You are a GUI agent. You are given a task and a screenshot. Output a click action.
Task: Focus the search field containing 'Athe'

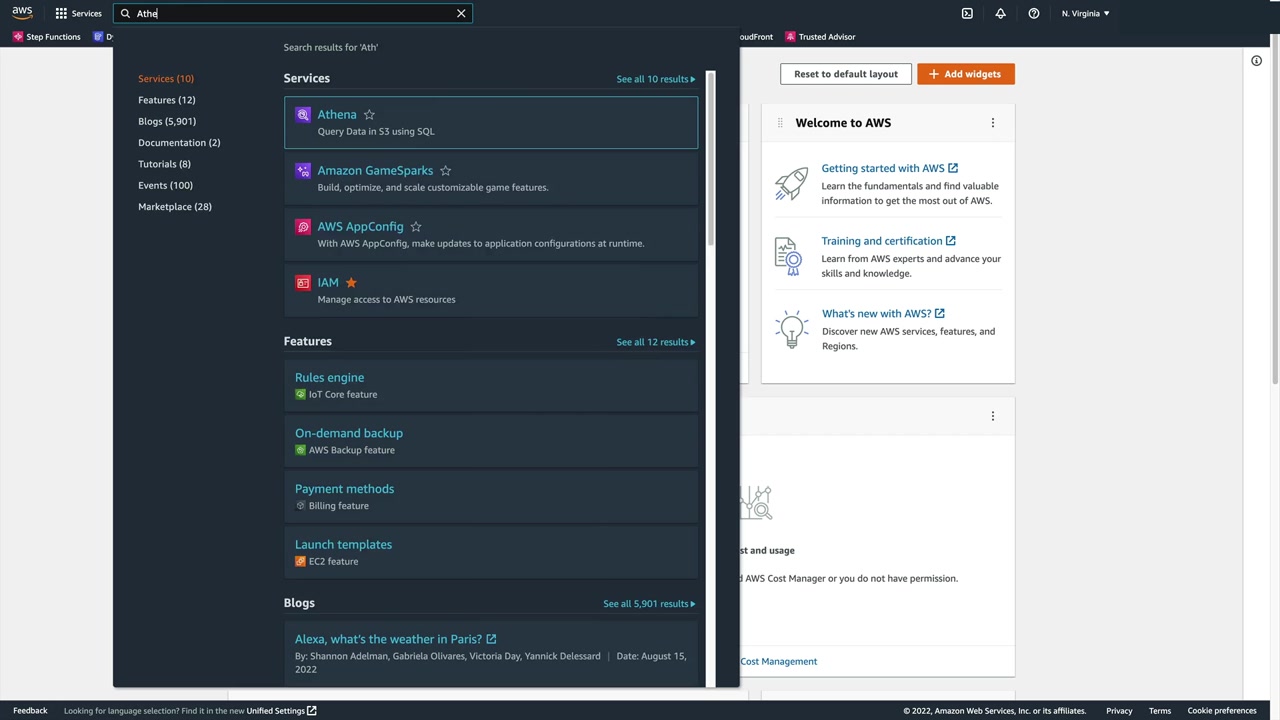pyautogui.click(x=293, y=13)
